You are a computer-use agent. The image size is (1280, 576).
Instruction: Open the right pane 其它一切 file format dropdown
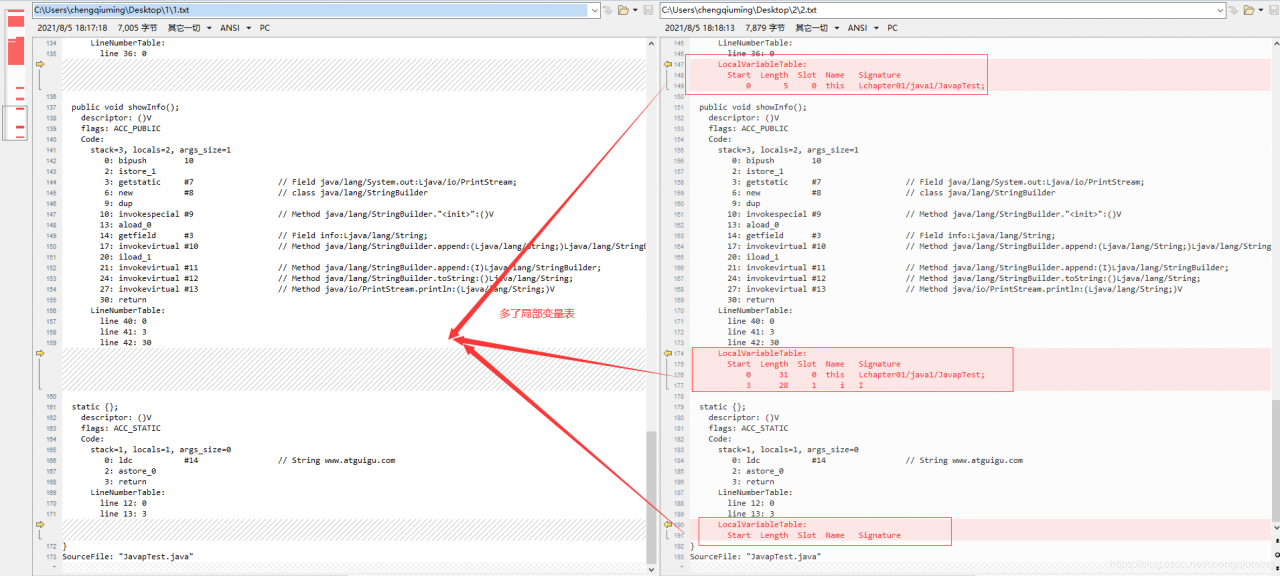click(816, 28)
